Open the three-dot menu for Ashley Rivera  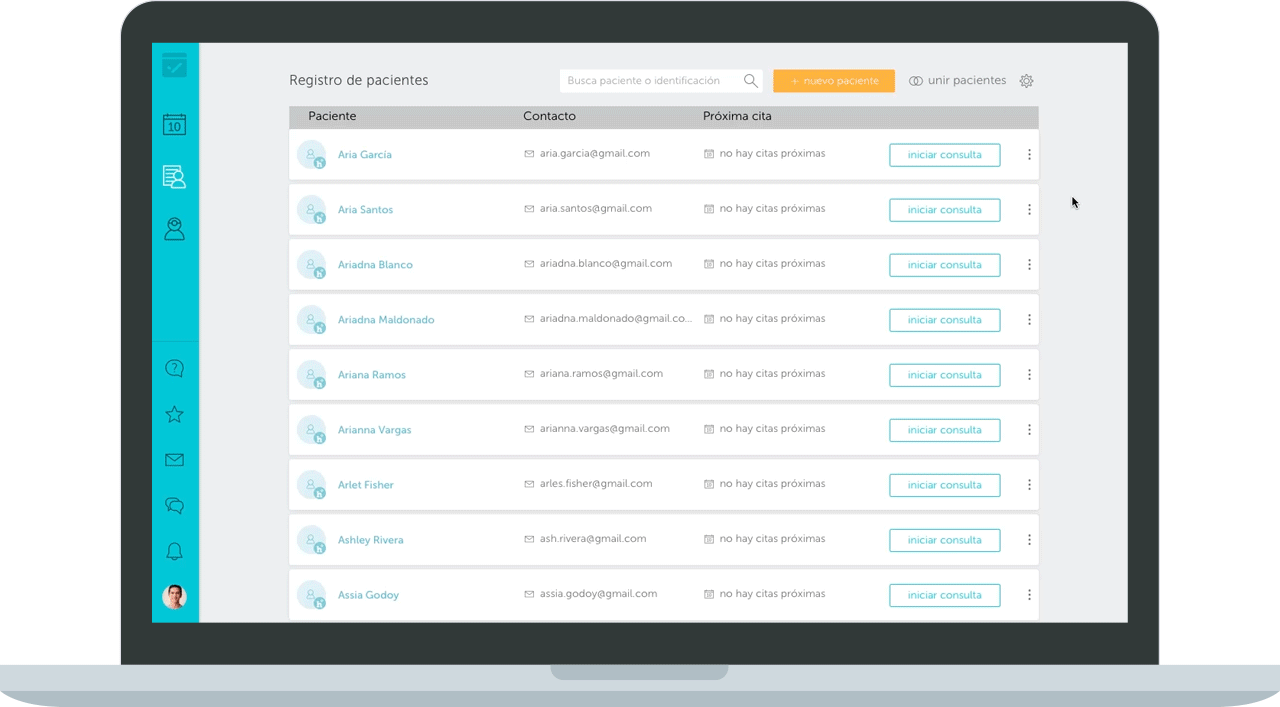(1029, 540)
